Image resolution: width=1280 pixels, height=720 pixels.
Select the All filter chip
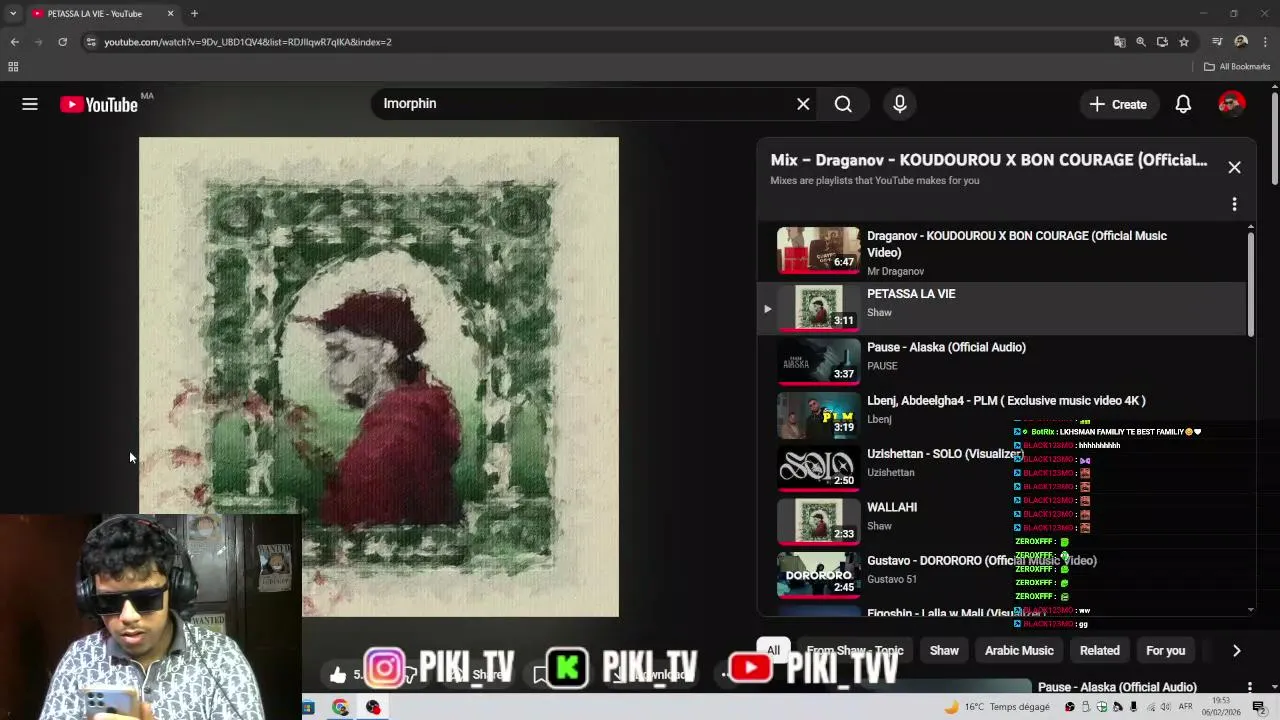point(773,650)
